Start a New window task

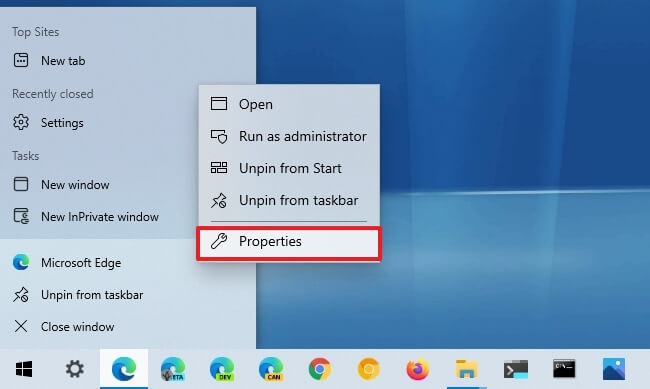128,185
